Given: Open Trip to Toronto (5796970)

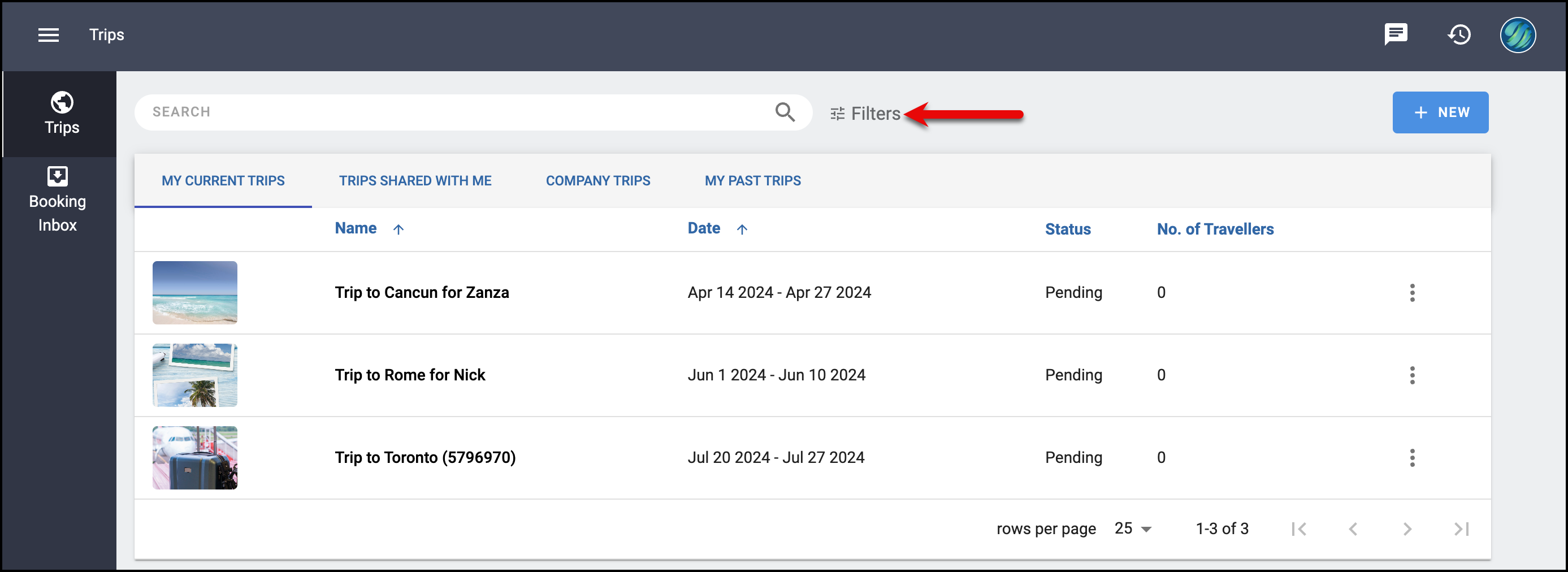Looking at the screenshot, I should point(425,458).
